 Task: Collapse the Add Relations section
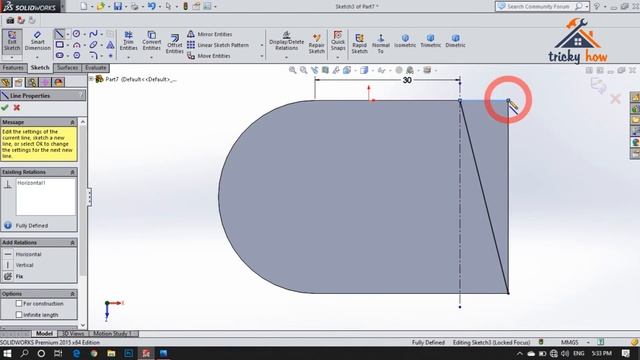73,242
